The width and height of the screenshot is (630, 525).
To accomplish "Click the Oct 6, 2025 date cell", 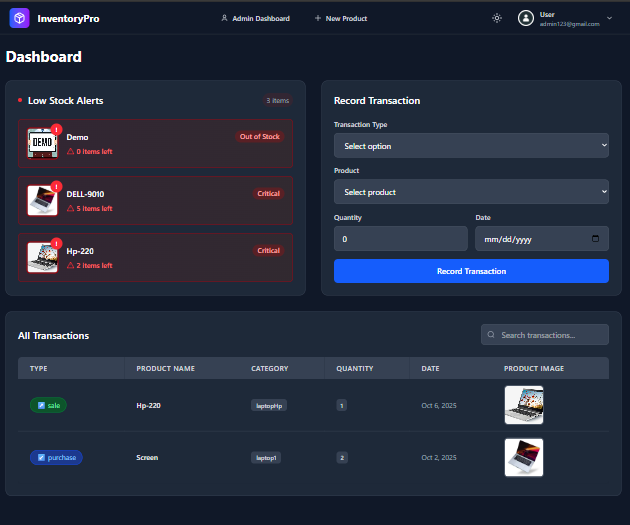I will pos(439,406).
